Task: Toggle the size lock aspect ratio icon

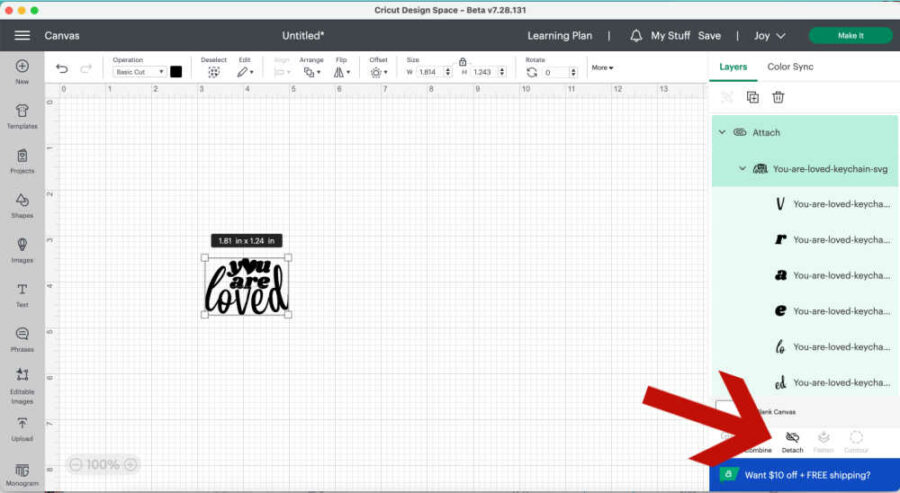Action: pyautogui.click(x=462, y=61)
